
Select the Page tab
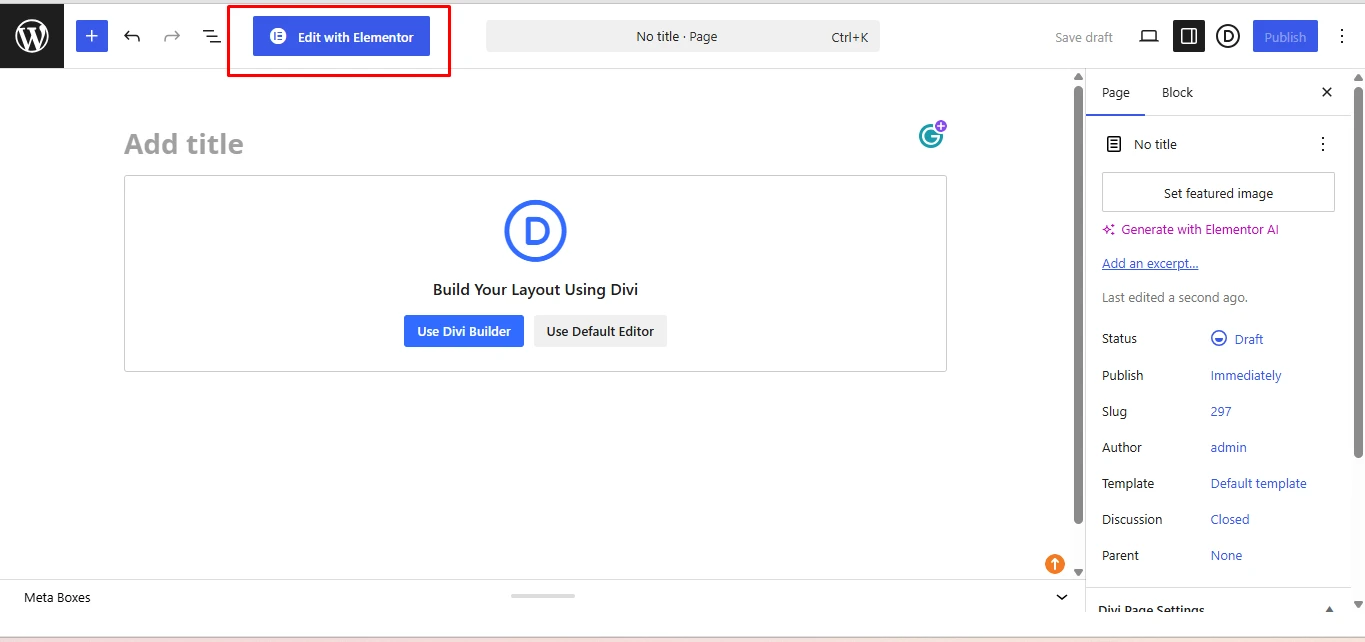pos(1116,93)
